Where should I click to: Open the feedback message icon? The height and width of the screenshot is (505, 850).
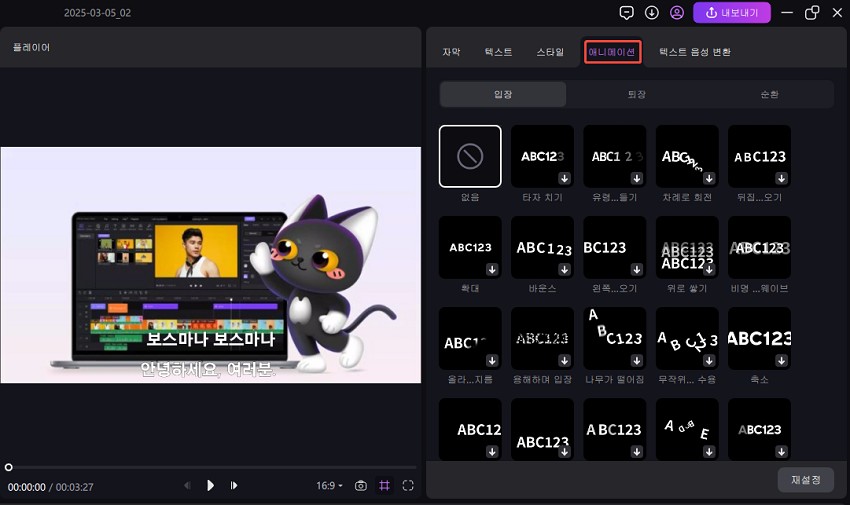pyautogui.click(x=627, y=13)
